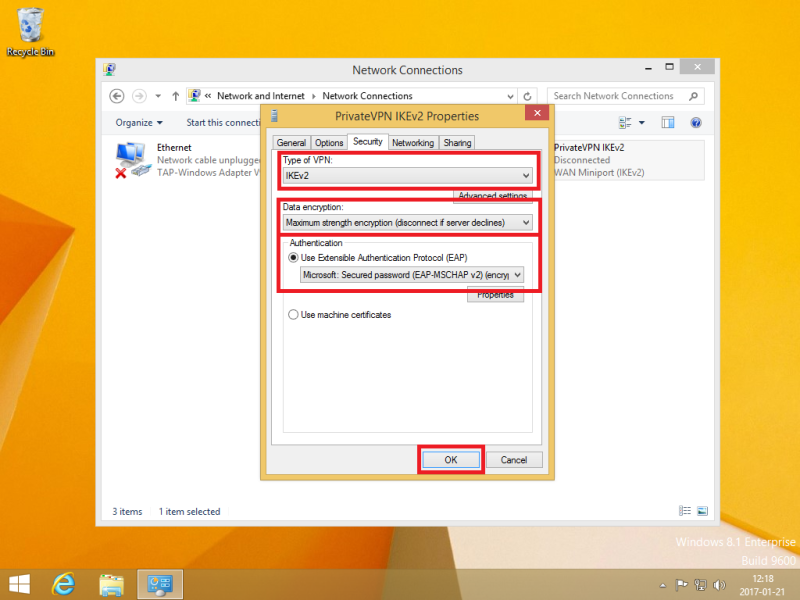Select Use Extensible Authentication Protocol radio button
Screen dimensions: 800x600
(293, 257)
